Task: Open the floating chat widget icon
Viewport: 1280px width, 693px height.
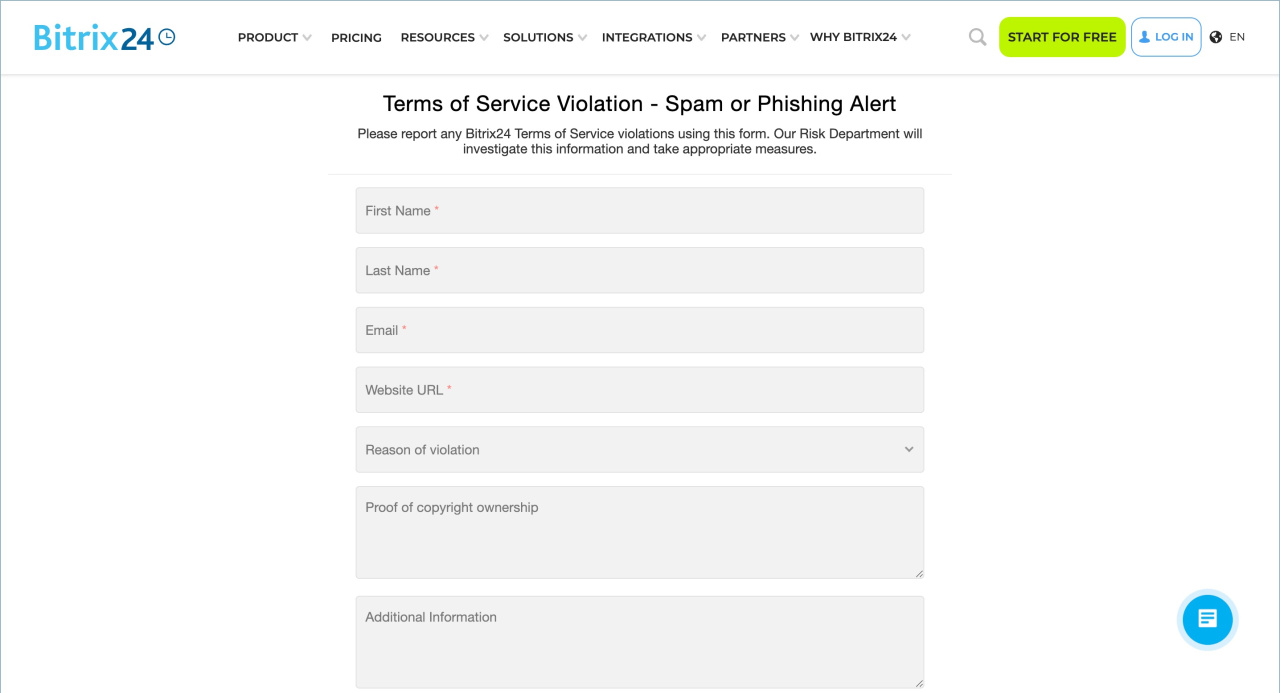Action: 1207,619
